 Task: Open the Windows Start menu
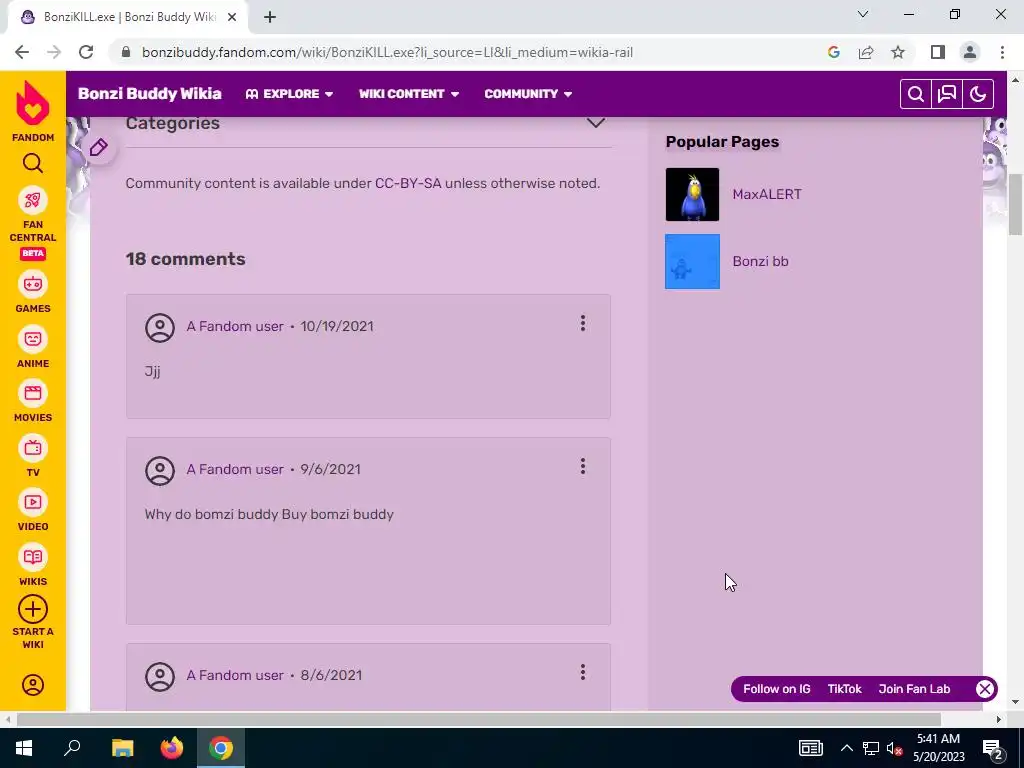click(24, 748)
